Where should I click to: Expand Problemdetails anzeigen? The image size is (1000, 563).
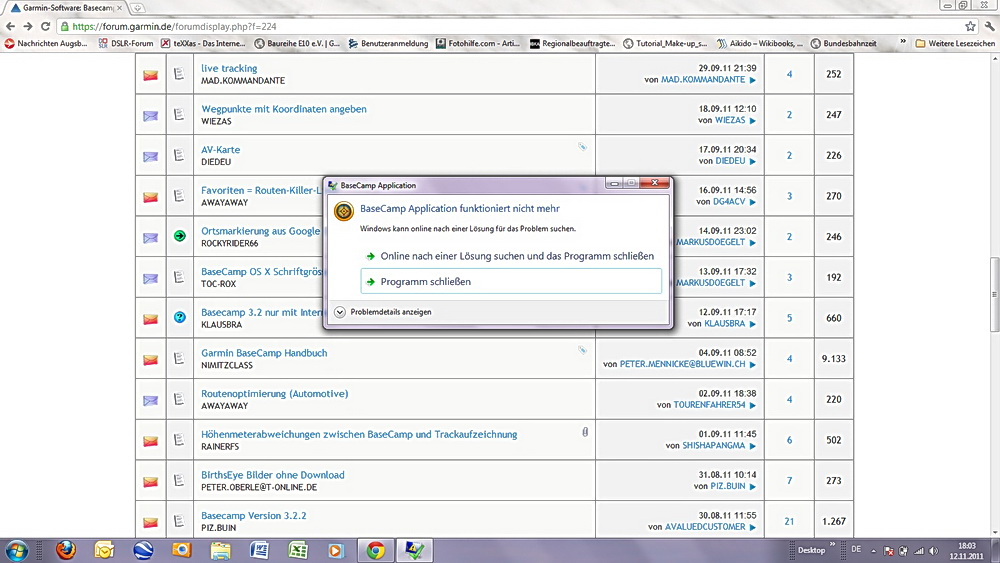pos(383,312)
